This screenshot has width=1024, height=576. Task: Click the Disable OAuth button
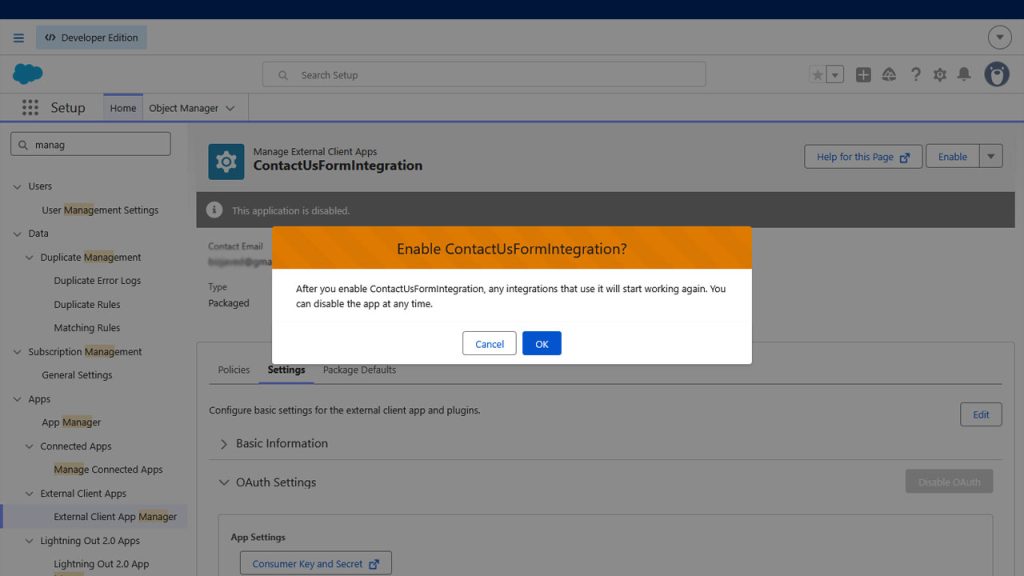[x=949, y=482]
